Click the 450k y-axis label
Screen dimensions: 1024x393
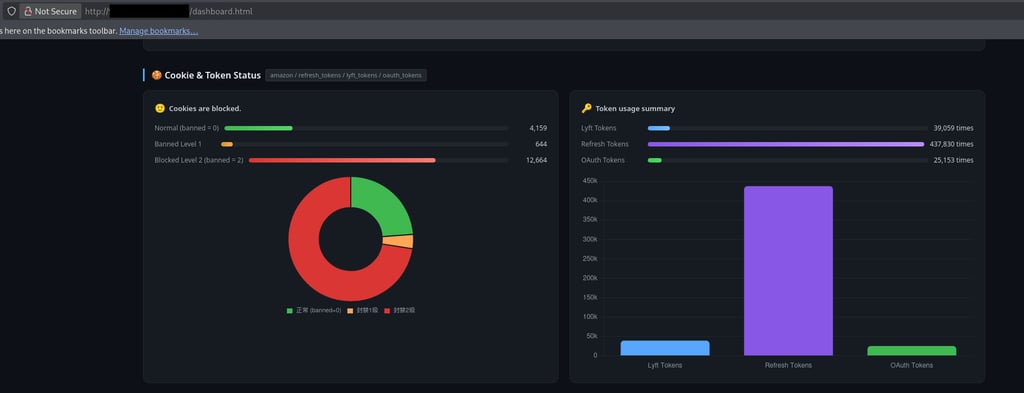pyautogui.click(x=590, y=181)
